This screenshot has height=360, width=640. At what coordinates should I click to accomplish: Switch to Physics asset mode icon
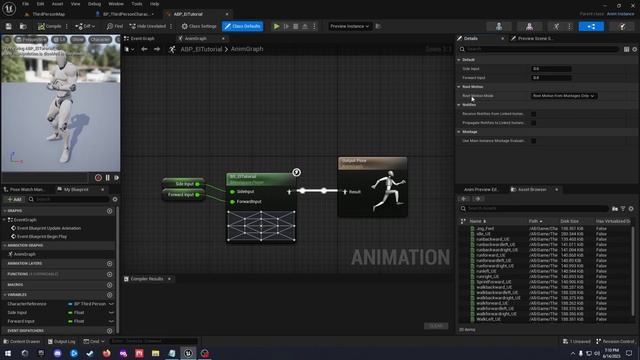(x=622, y=27)
